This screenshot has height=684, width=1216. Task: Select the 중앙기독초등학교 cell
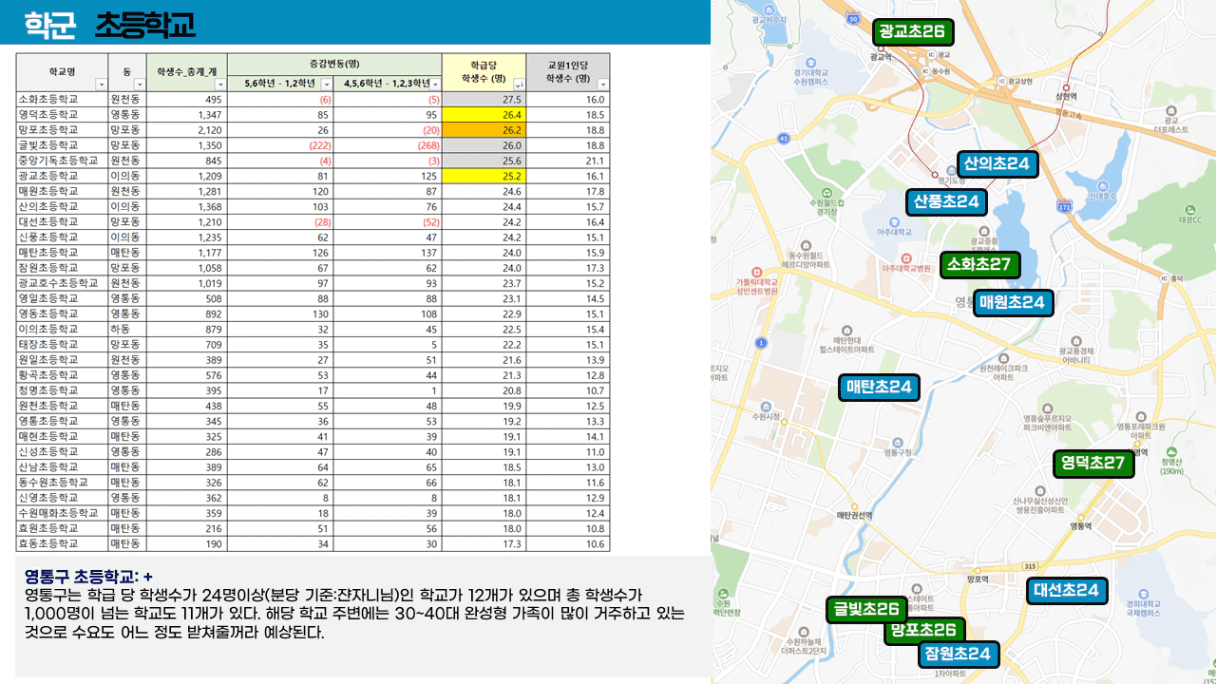click(62, 160)
